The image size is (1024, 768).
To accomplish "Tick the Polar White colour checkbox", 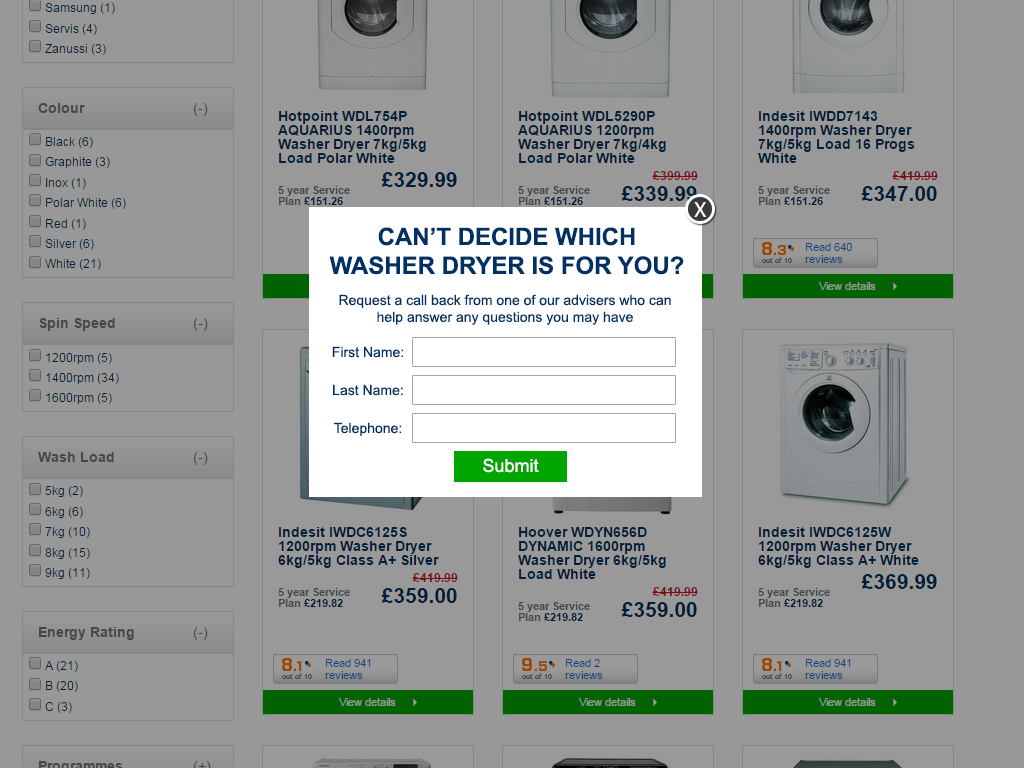I will (x=35, y=201).
